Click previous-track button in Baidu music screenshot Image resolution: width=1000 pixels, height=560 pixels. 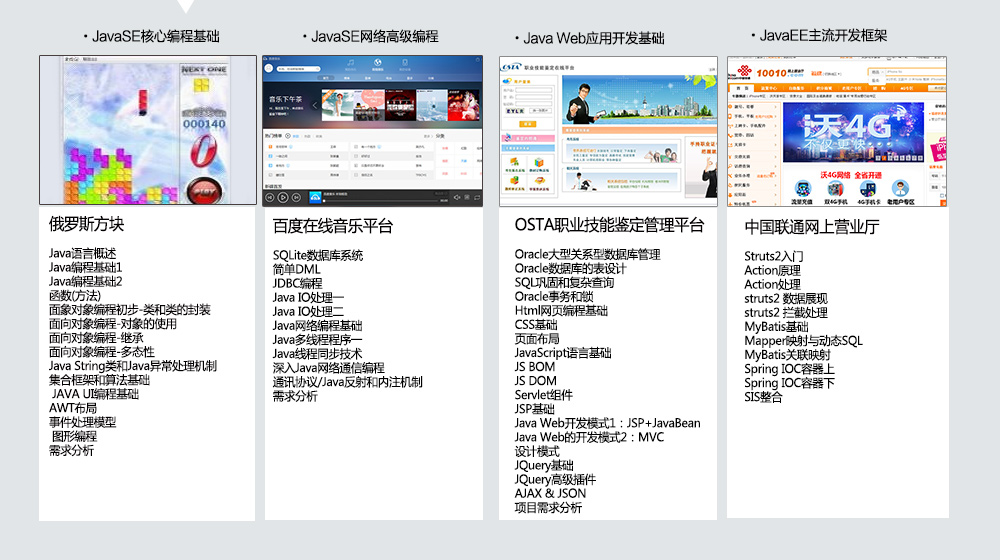pos(270,198)
